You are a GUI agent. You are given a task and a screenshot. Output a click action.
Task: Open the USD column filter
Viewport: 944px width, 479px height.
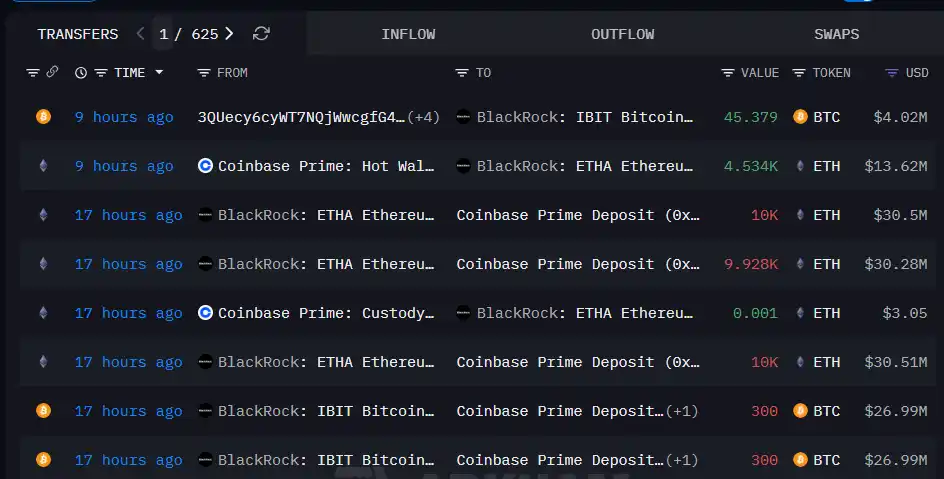pos(892,73)
